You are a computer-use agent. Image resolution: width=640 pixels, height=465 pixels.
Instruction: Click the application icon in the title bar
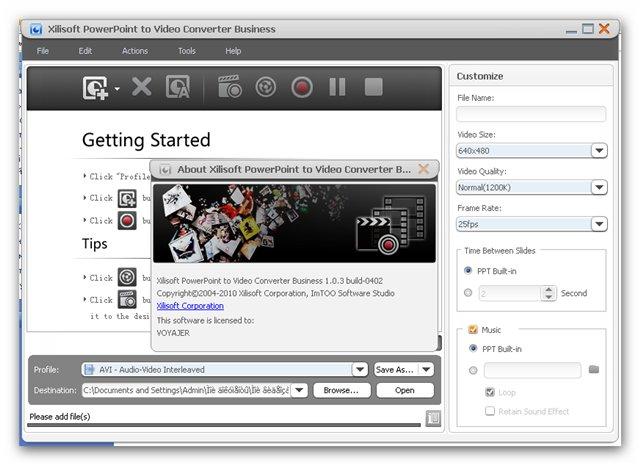(36, 29)
